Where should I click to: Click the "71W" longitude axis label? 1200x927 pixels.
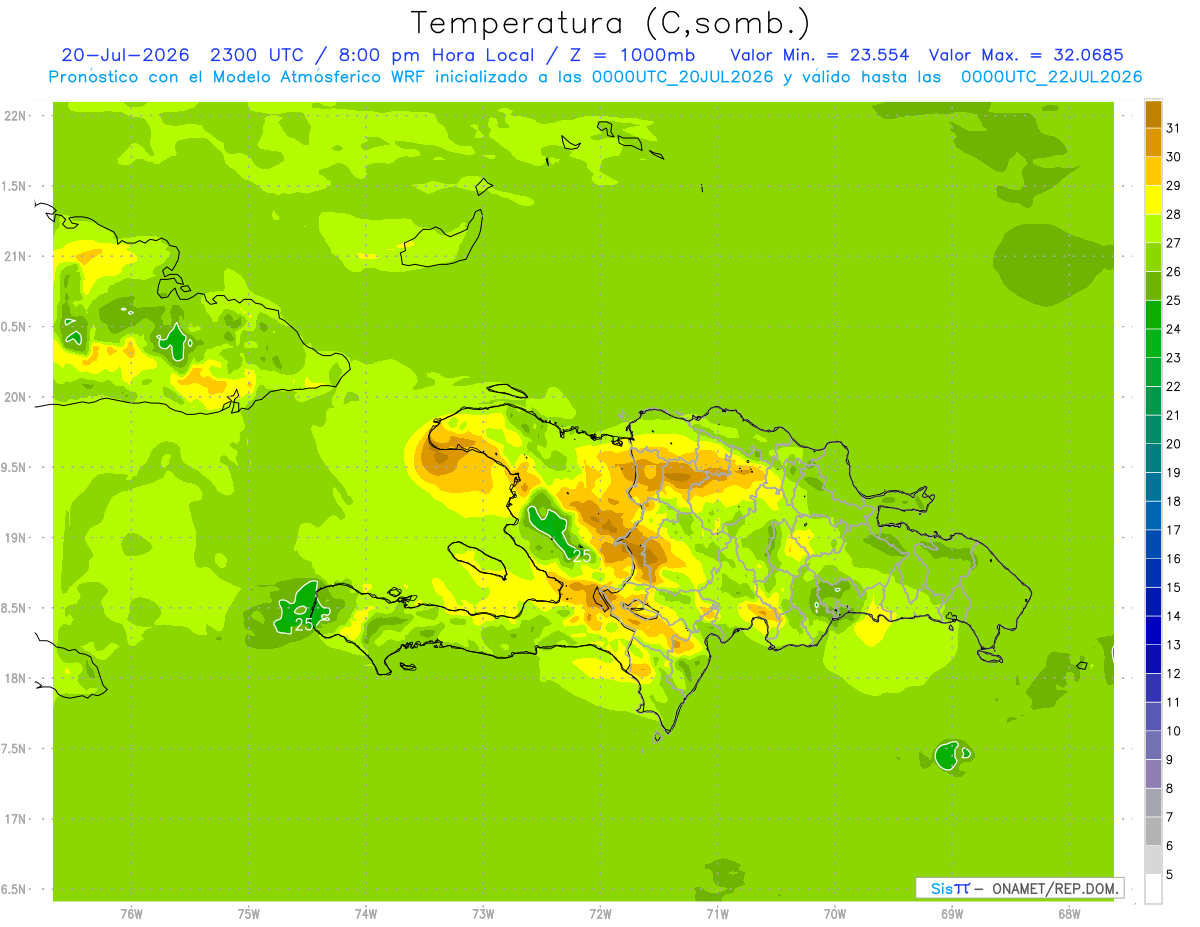(x=717, y=914)
